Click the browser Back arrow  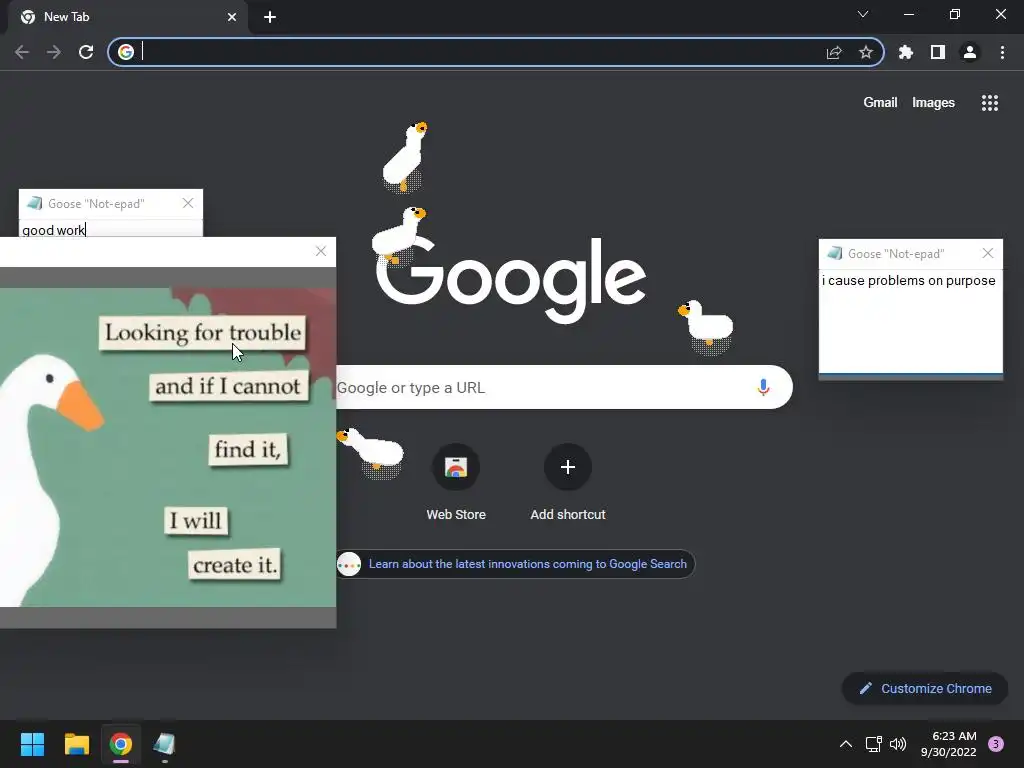pyautogui.click(x=22, y=52)
